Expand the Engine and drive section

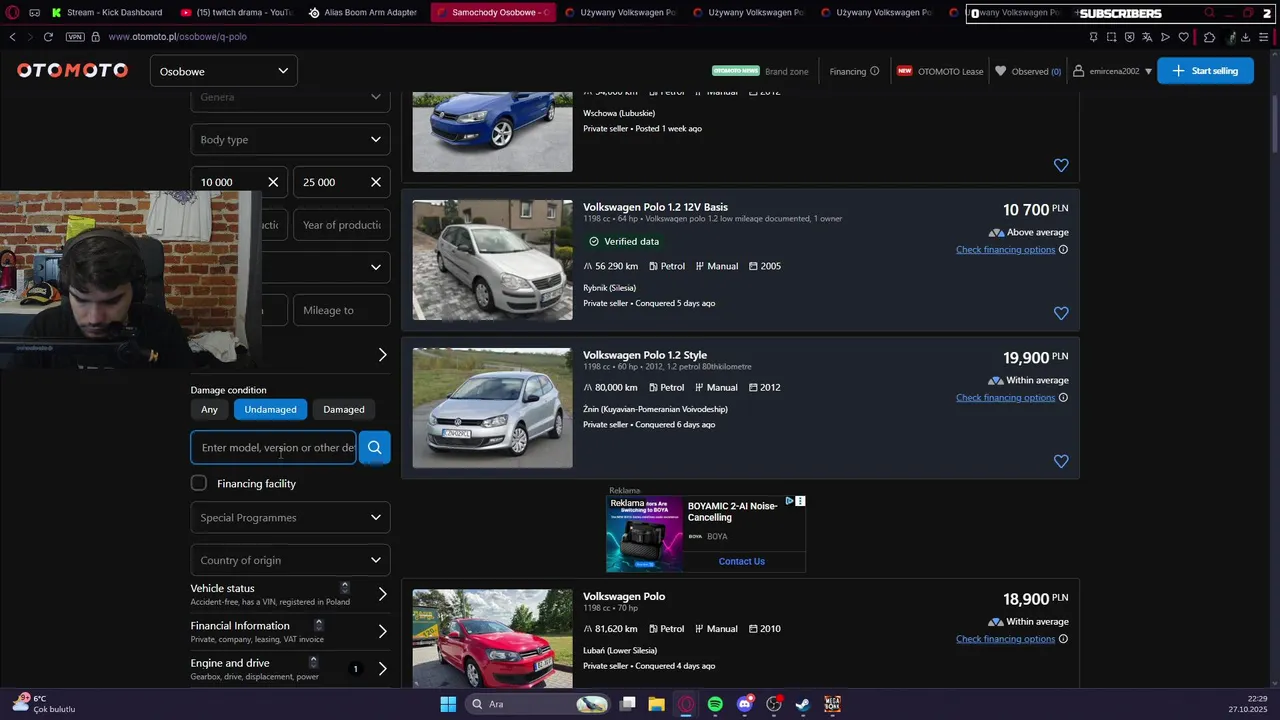pos(290,668)
